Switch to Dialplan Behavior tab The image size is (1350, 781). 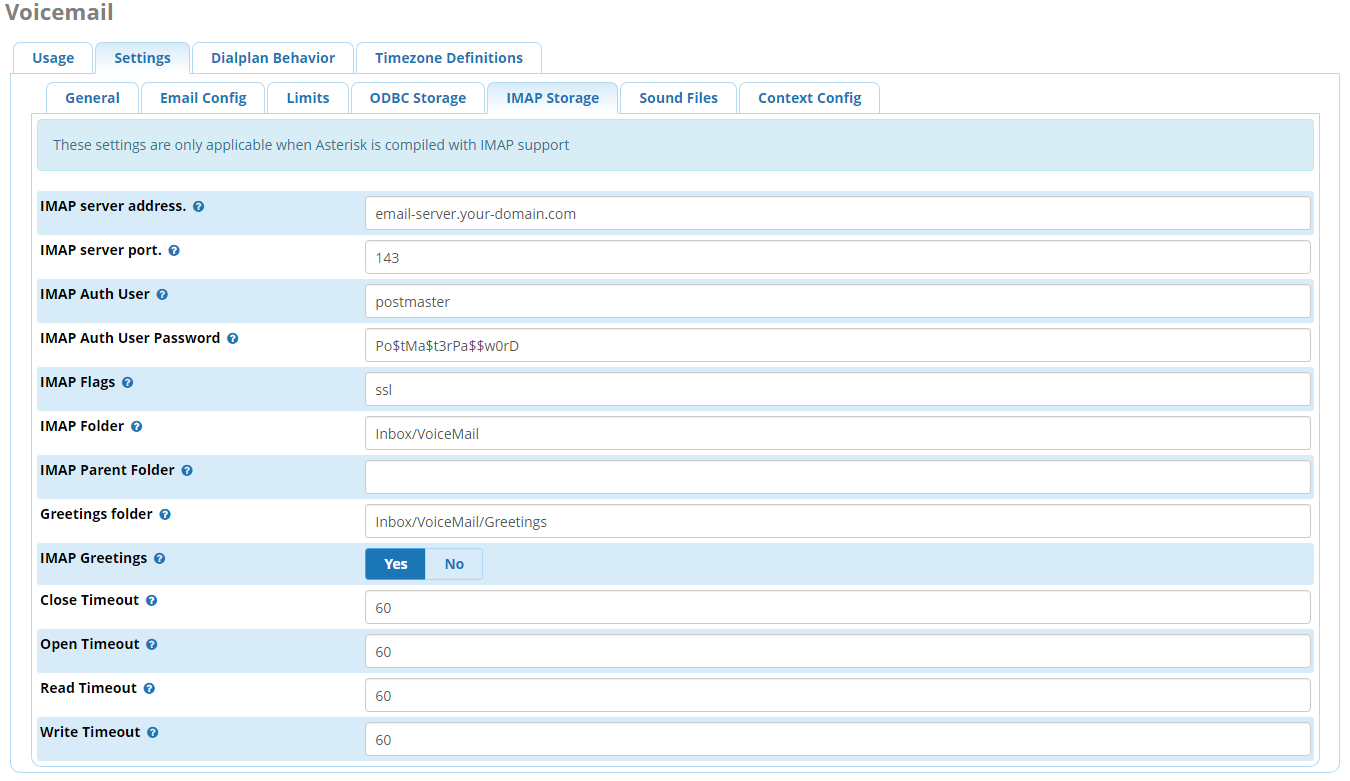tap(273, 58)
